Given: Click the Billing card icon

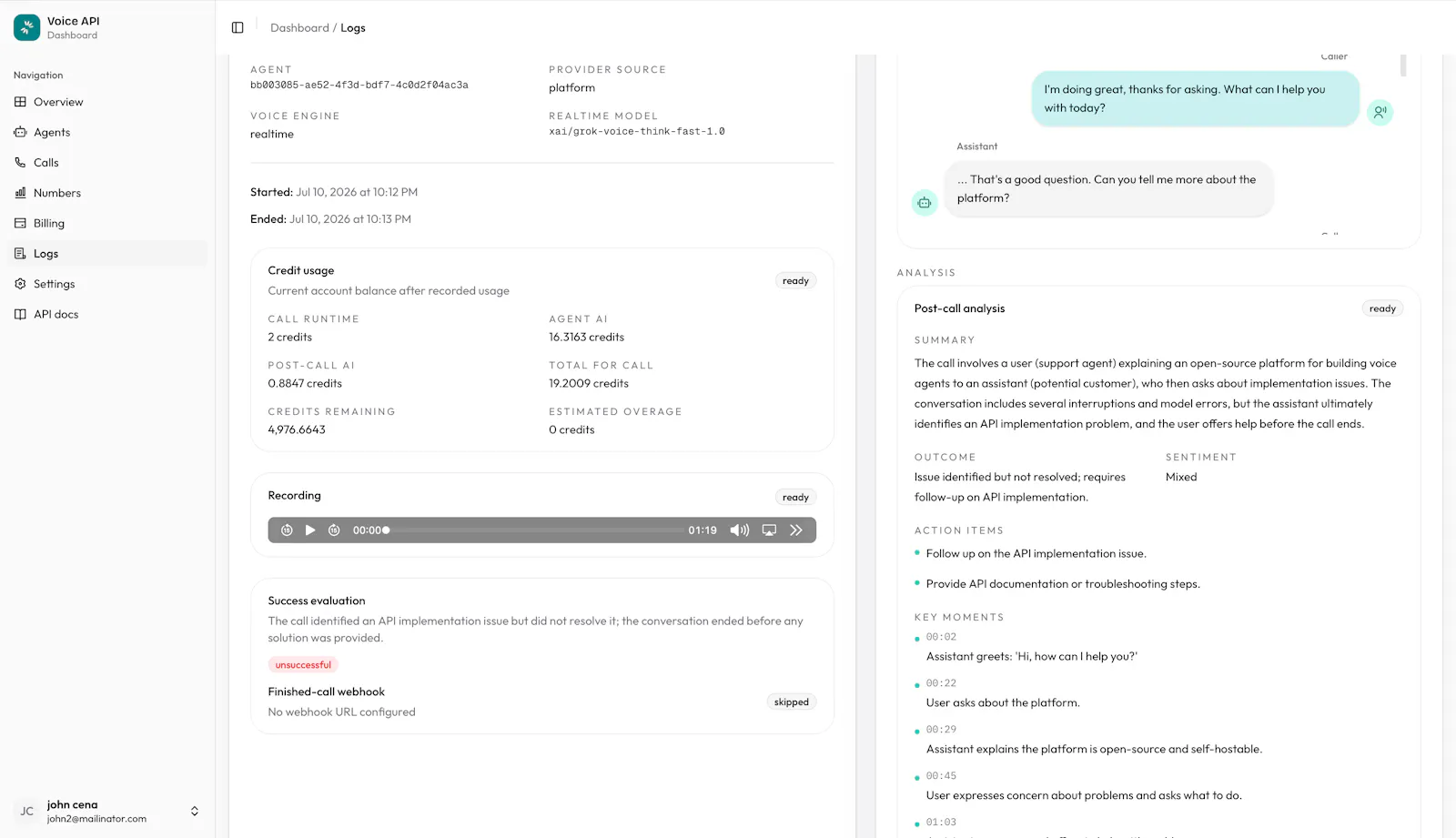Looking at the screenshot, I should (x=20, y=223).
